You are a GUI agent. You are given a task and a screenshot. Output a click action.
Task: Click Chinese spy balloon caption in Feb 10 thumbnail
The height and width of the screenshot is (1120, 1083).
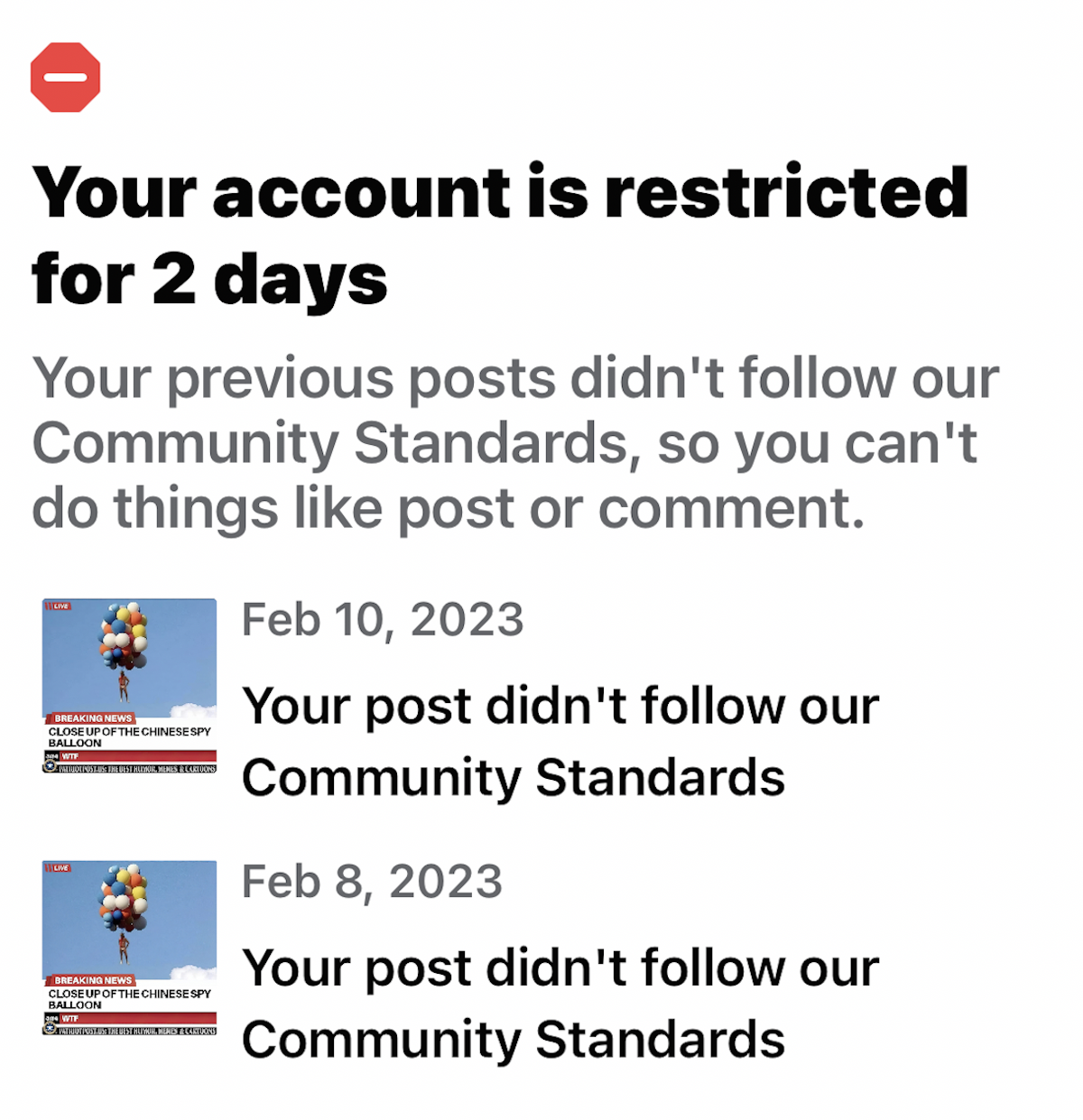point(129,736)
